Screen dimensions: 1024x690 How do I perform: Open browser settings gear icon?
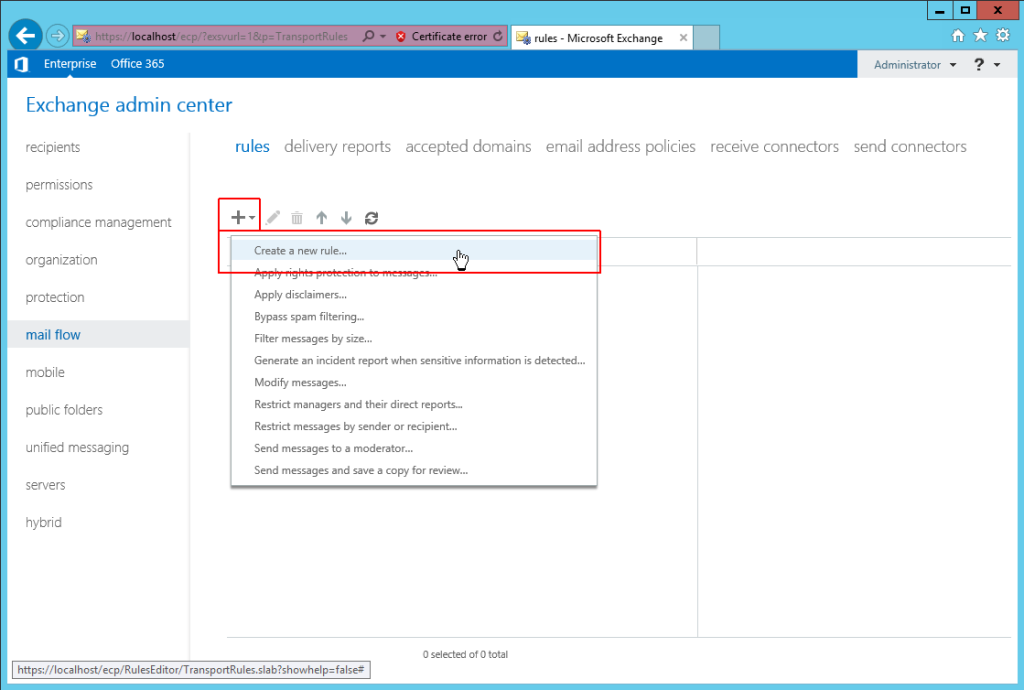1003,35
